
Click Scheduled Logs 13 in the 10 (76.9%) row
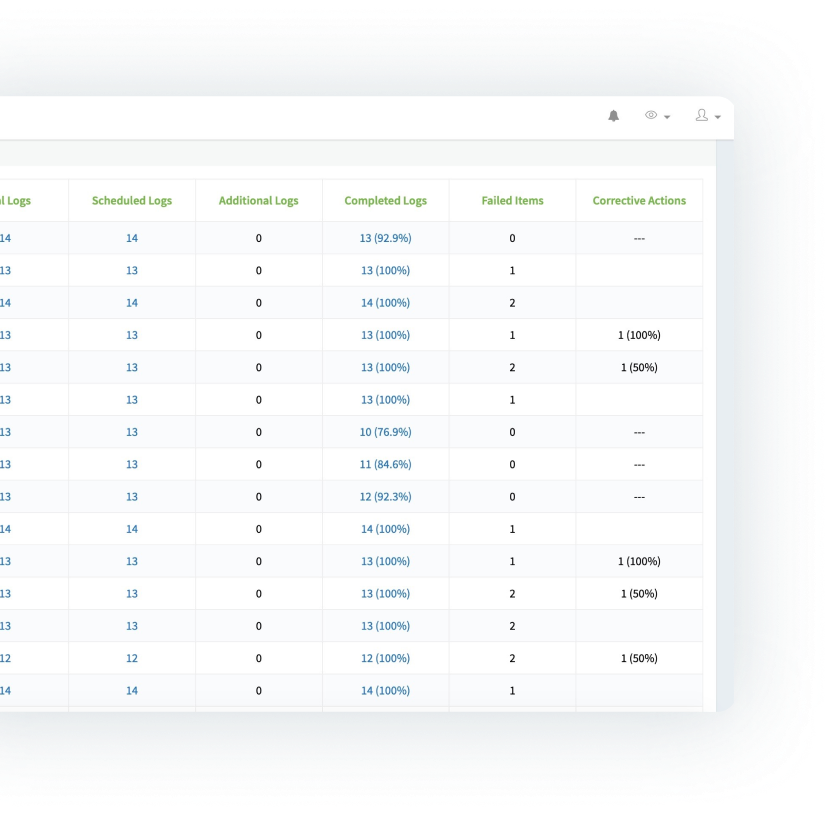click(132, 432)
